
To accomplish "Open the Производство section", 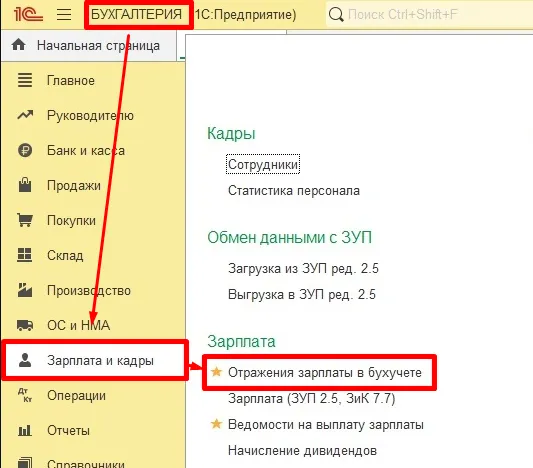I will point(89,291).
